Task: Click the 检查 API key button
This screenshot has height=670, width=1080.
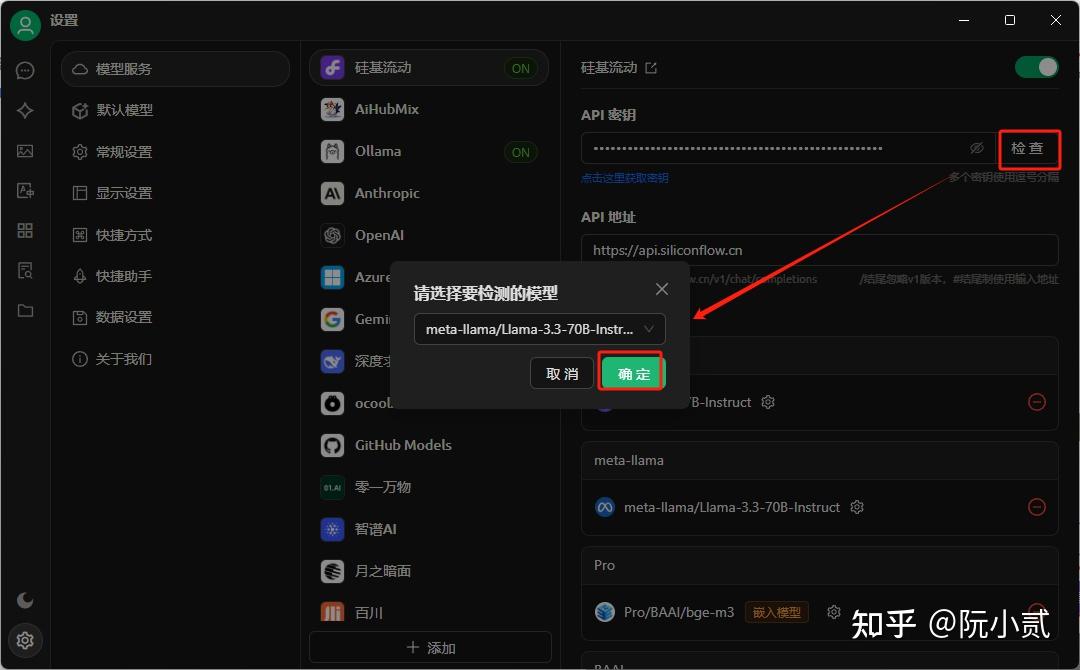Action: tap(1028, 149)
